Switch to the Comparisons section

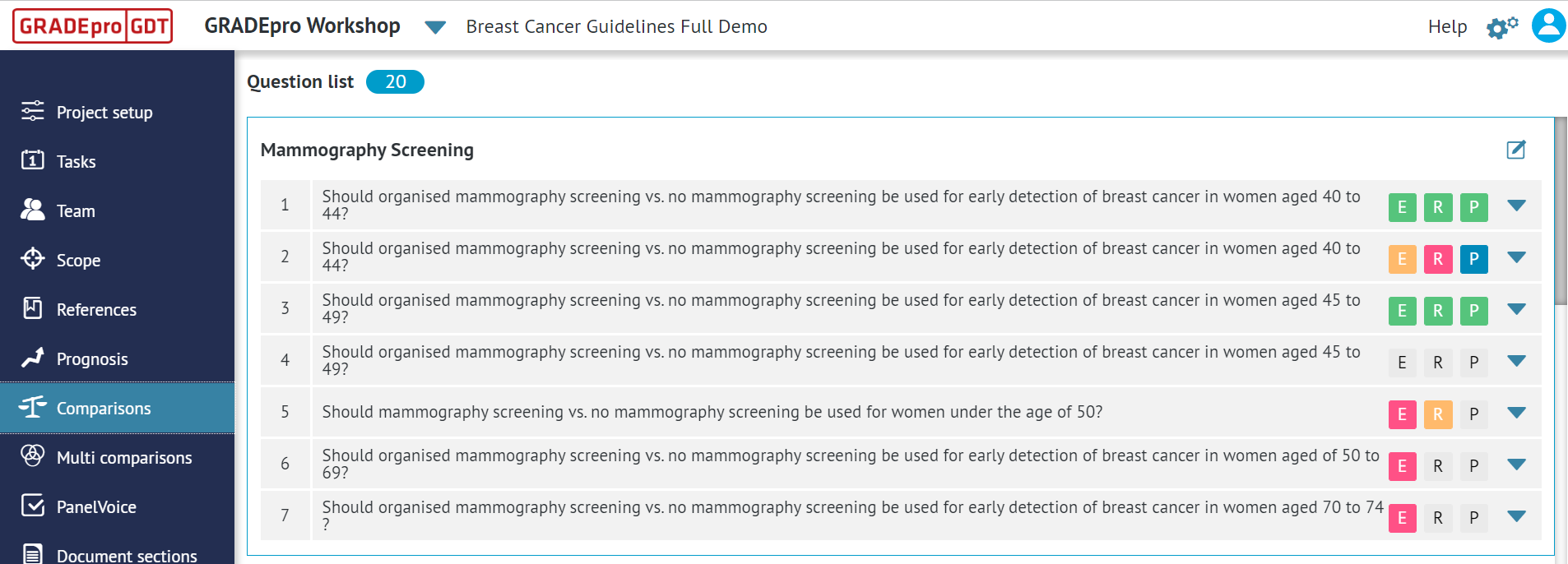(x=103, y=408)
